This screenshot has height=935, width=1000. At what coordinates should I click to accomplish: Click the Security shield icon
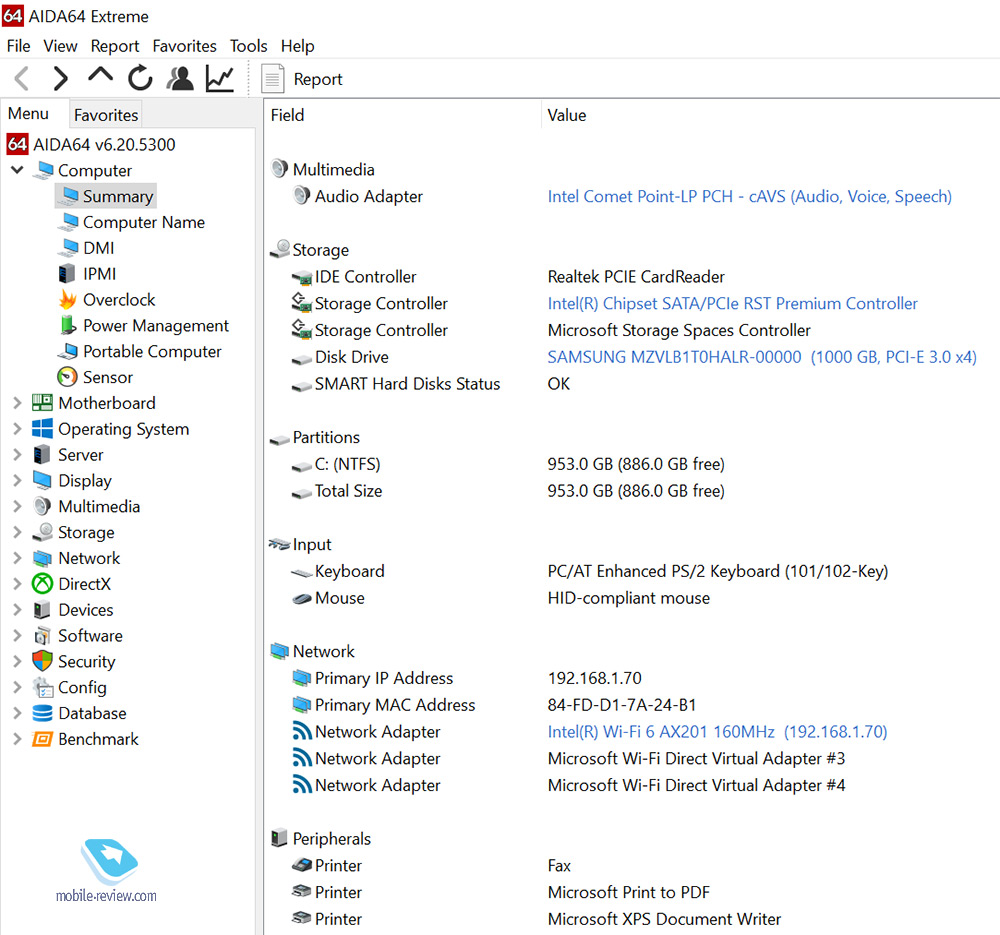42,661
